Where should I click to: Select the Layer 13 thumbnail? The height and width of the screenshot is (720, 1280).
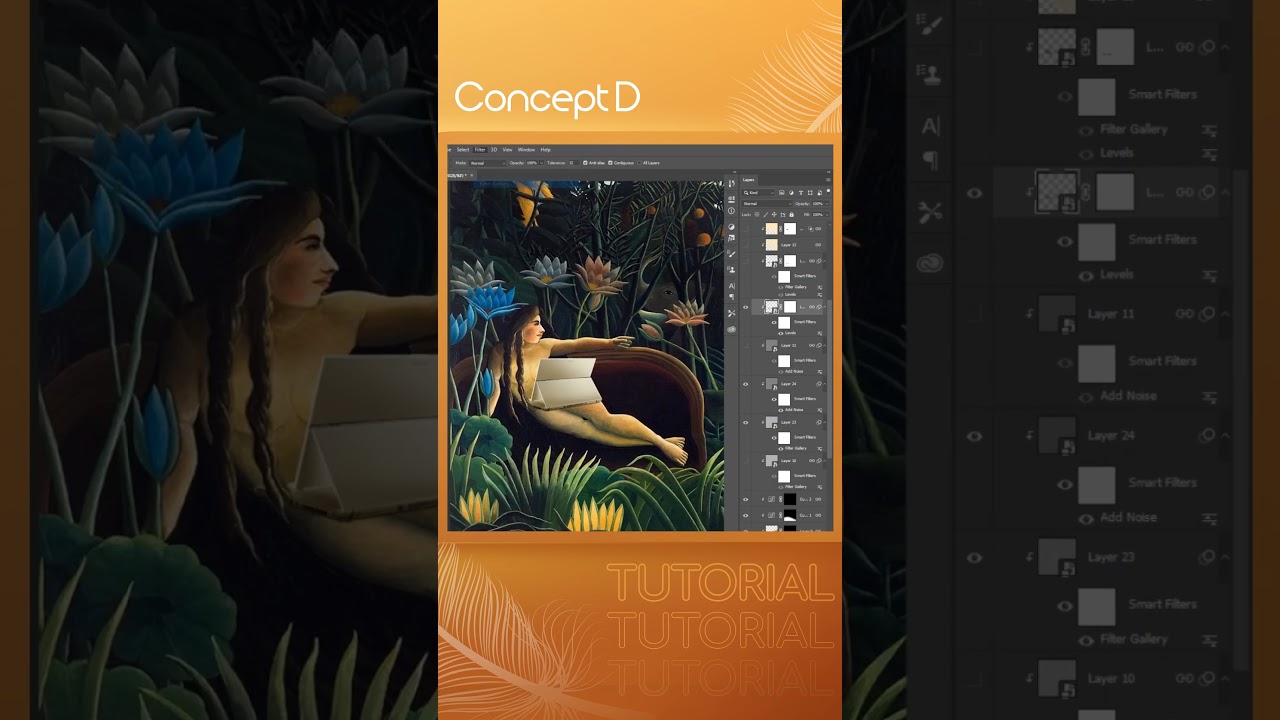tap(772, 244)
